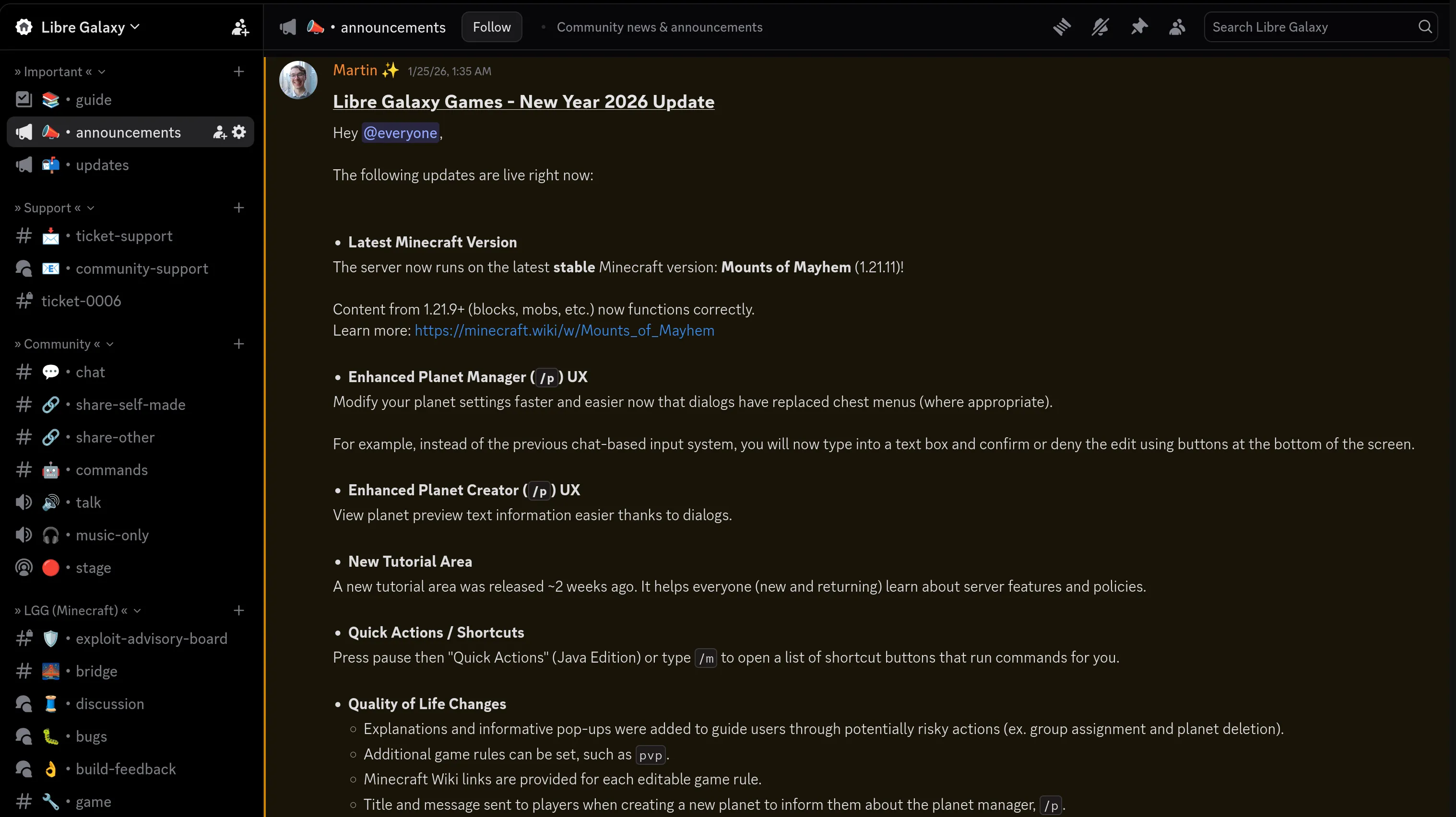Select the announcements channel in sidebar
The image size is (1456, 817).
point(130,132)
